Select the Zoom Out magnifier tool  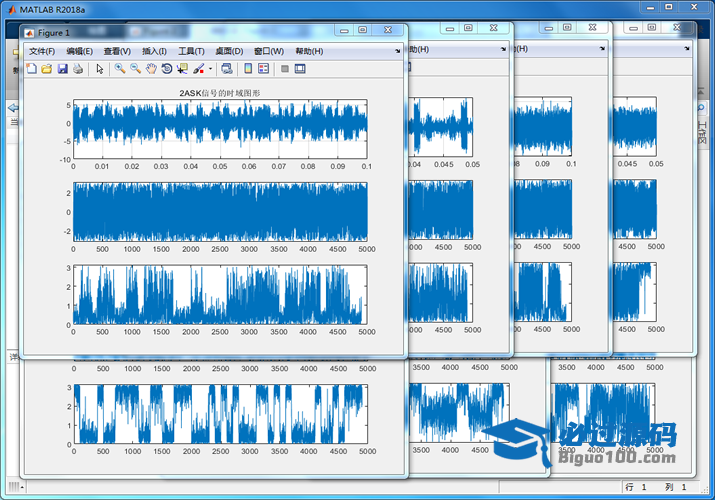click(x=135, y=69)
